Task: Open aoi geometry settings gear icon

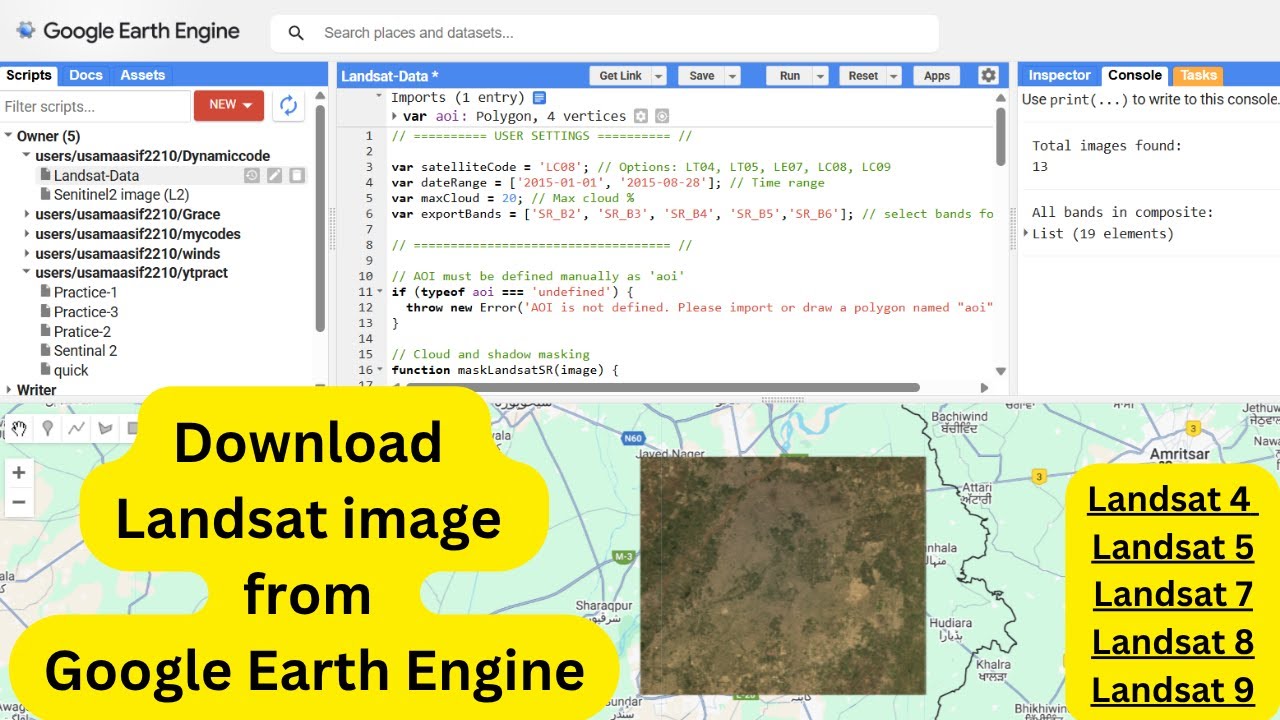Action: pos(641,116)
